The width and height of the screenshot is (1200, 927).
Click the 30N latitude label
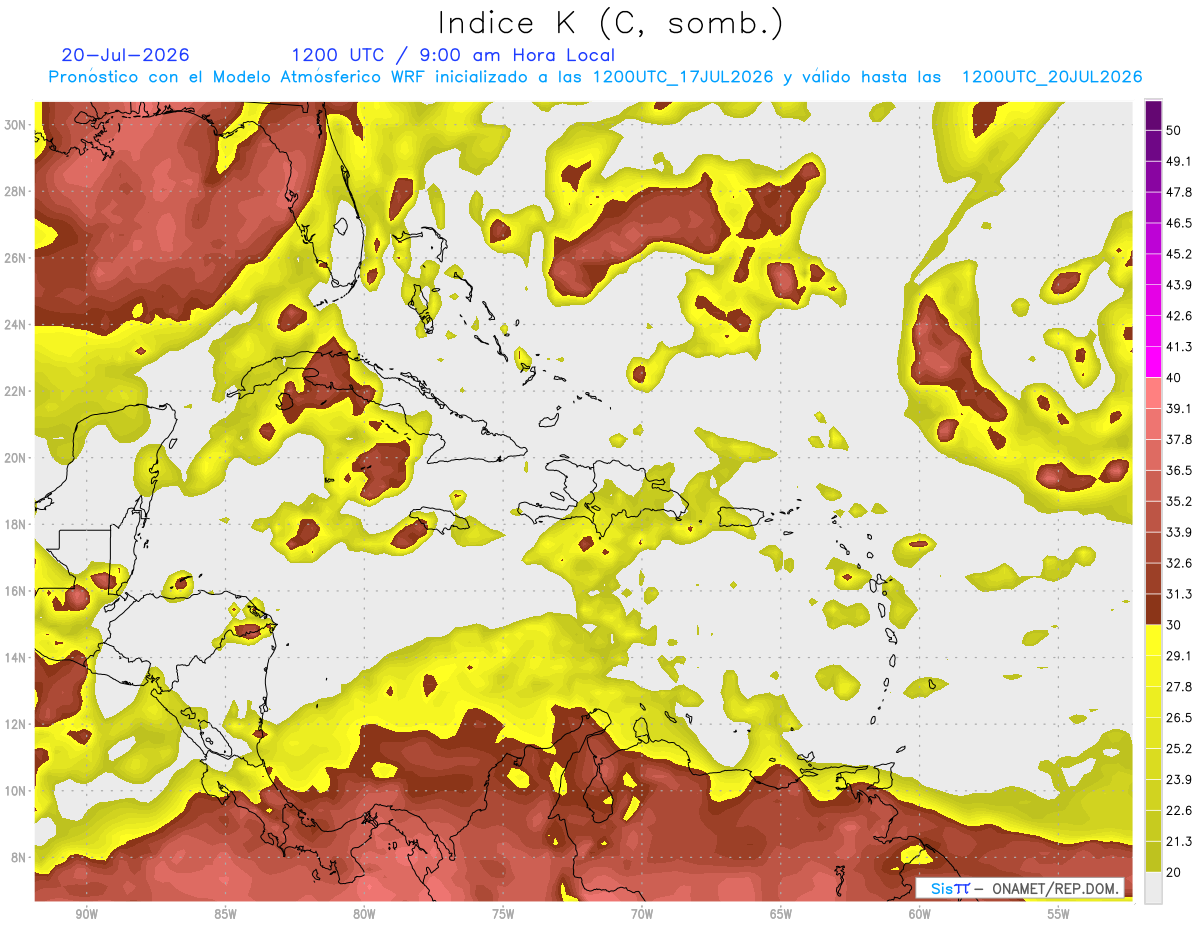tap(17, 125)
